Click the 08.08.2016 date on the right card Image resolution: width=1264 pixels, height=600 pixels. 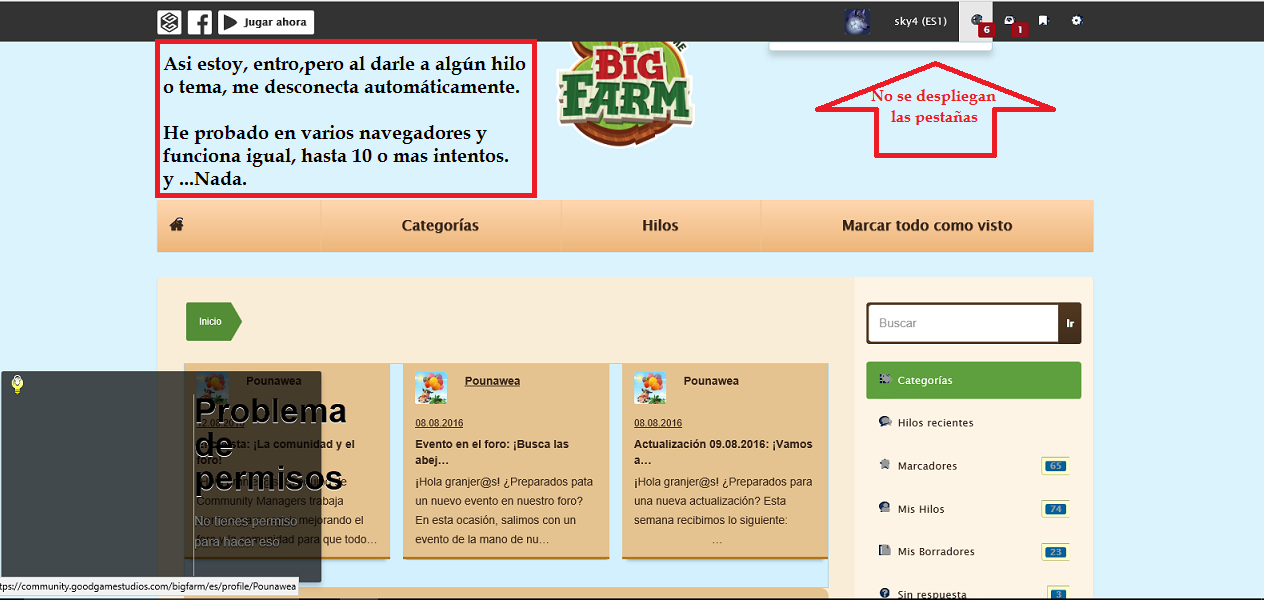(x=658, y=423)
